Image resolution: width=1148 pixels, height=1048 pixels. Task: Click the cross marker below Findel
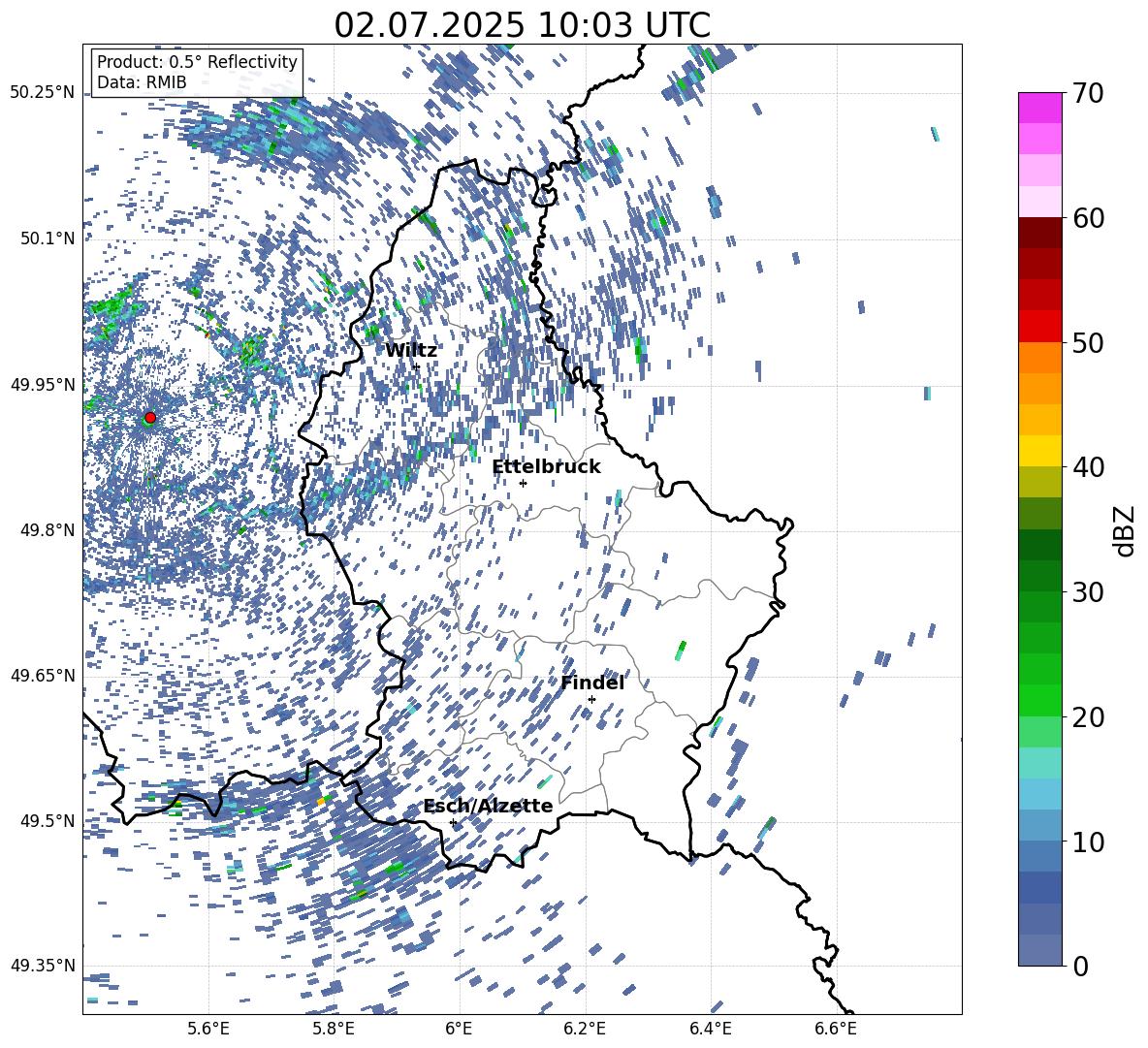point(591,700)
